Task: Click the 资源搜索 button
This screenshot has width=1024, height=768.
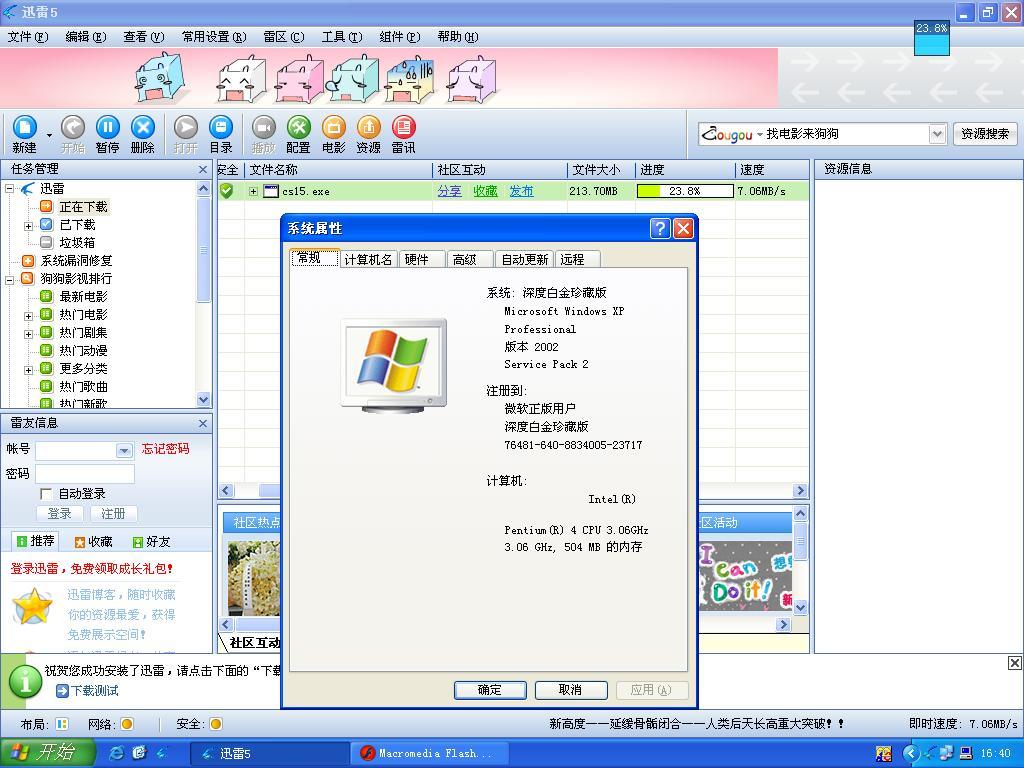Action: 985,134
